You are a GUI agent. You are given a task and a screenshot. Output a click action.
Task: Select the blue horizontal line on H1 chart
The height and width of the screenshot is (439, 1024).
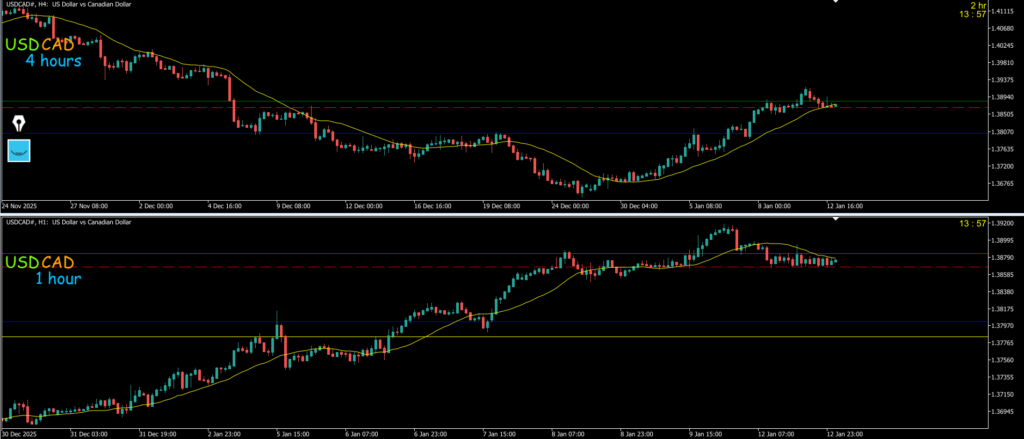(400, 321)
